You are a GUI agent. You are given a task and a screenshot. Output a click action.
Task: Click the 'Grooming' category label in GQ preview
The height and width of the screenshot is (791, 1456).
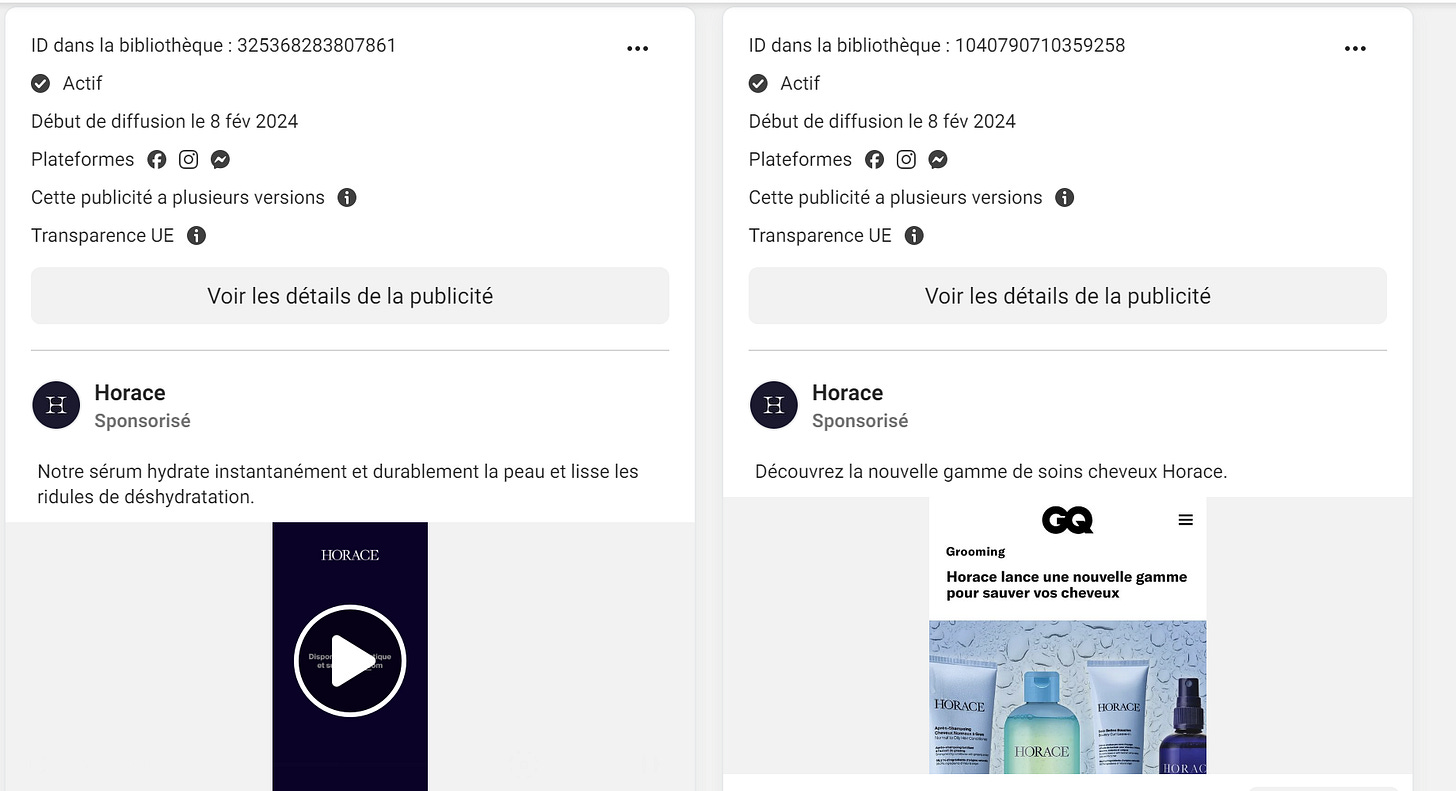pos(976,551)
